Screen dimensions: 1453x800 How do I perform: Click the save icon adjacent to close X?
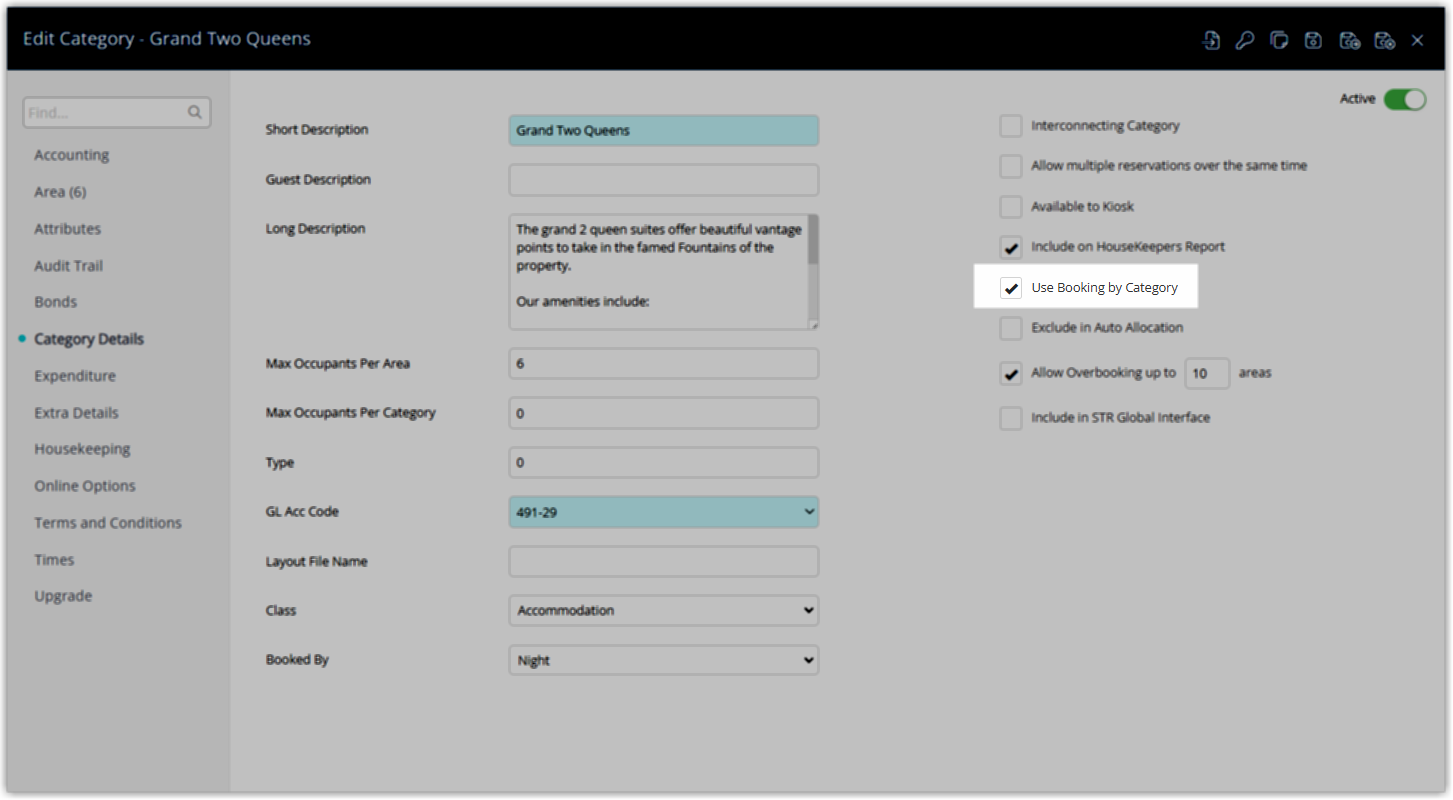1384,40
